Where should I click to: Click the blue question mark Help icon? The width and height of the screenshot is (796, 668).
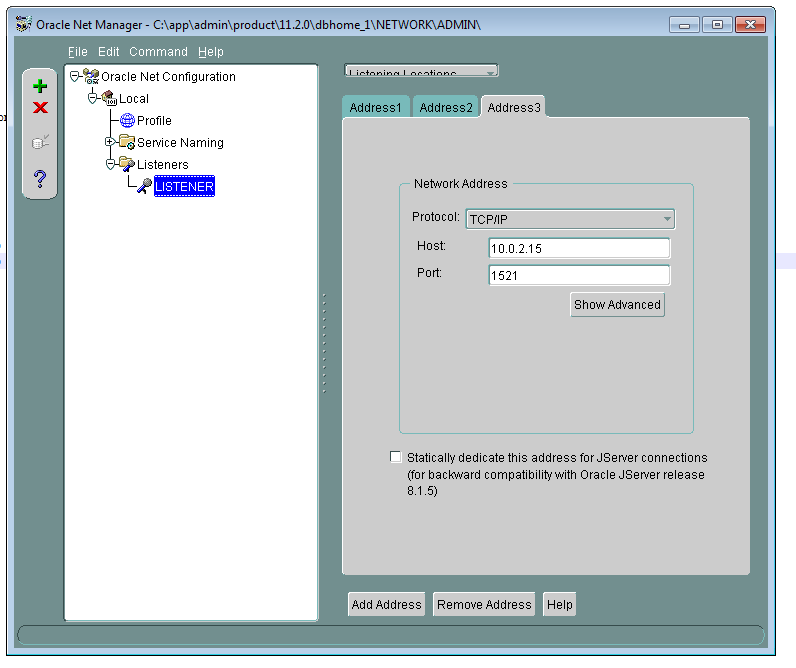40,179
